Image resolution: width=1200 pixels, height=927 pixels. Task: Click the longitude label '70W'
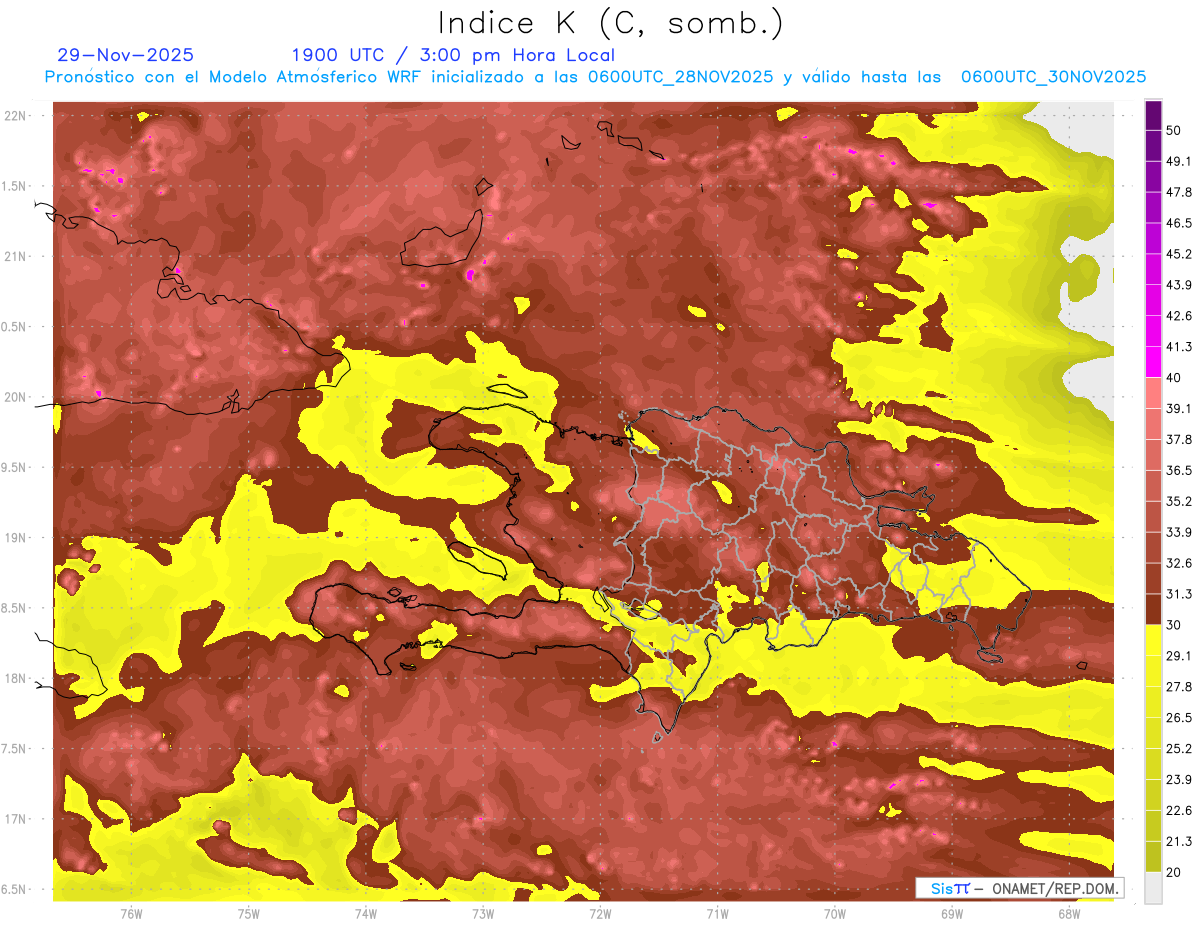pyautogui.click(x=835, y=914)
